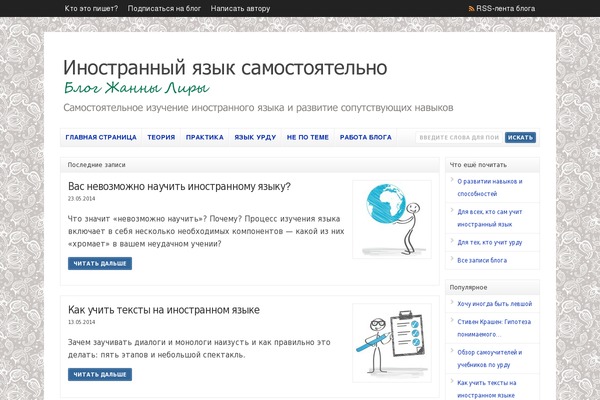Open the 'Кто это пишет?' link
The height and width of the screenshot is (400, 600).
coord(91,8)
